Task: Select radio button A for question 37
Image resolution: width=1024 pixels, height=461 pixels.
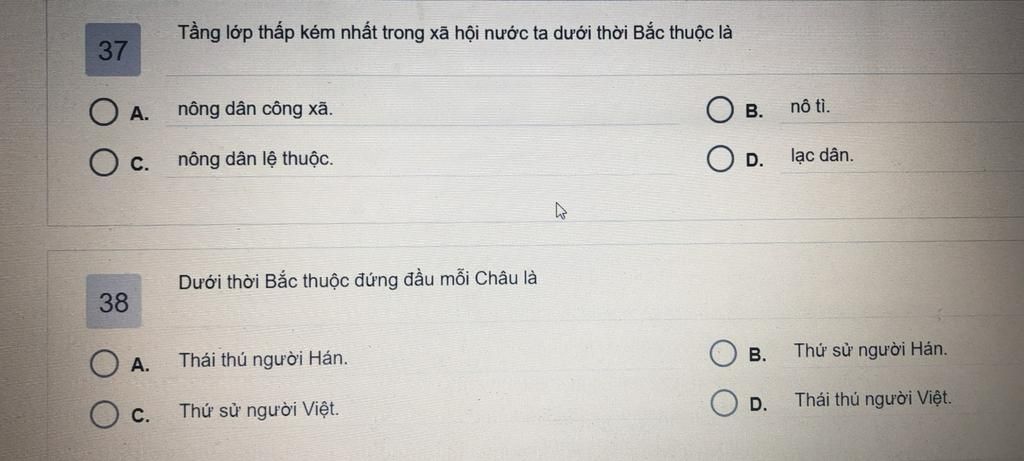Action: point(103,112)
